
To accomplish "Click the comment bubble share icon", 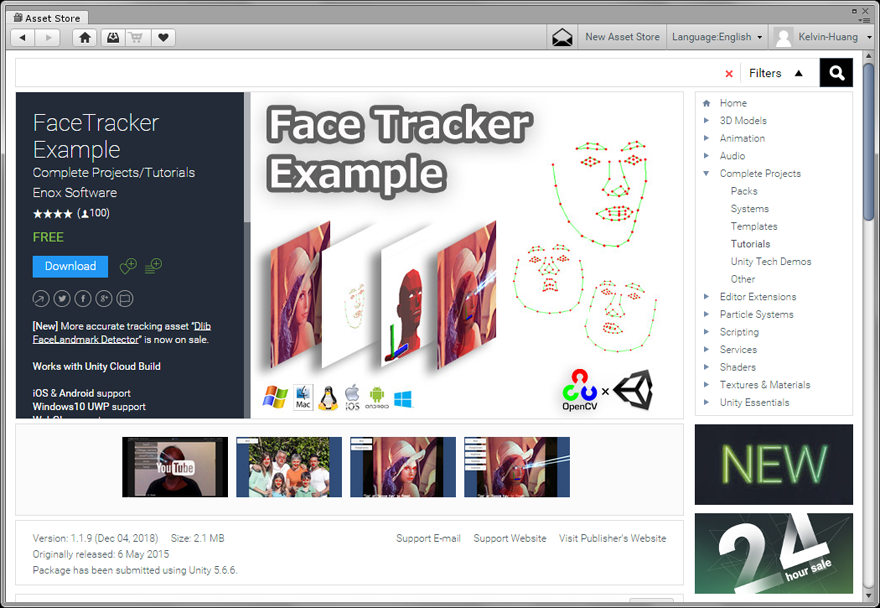I will click(125, 299).
